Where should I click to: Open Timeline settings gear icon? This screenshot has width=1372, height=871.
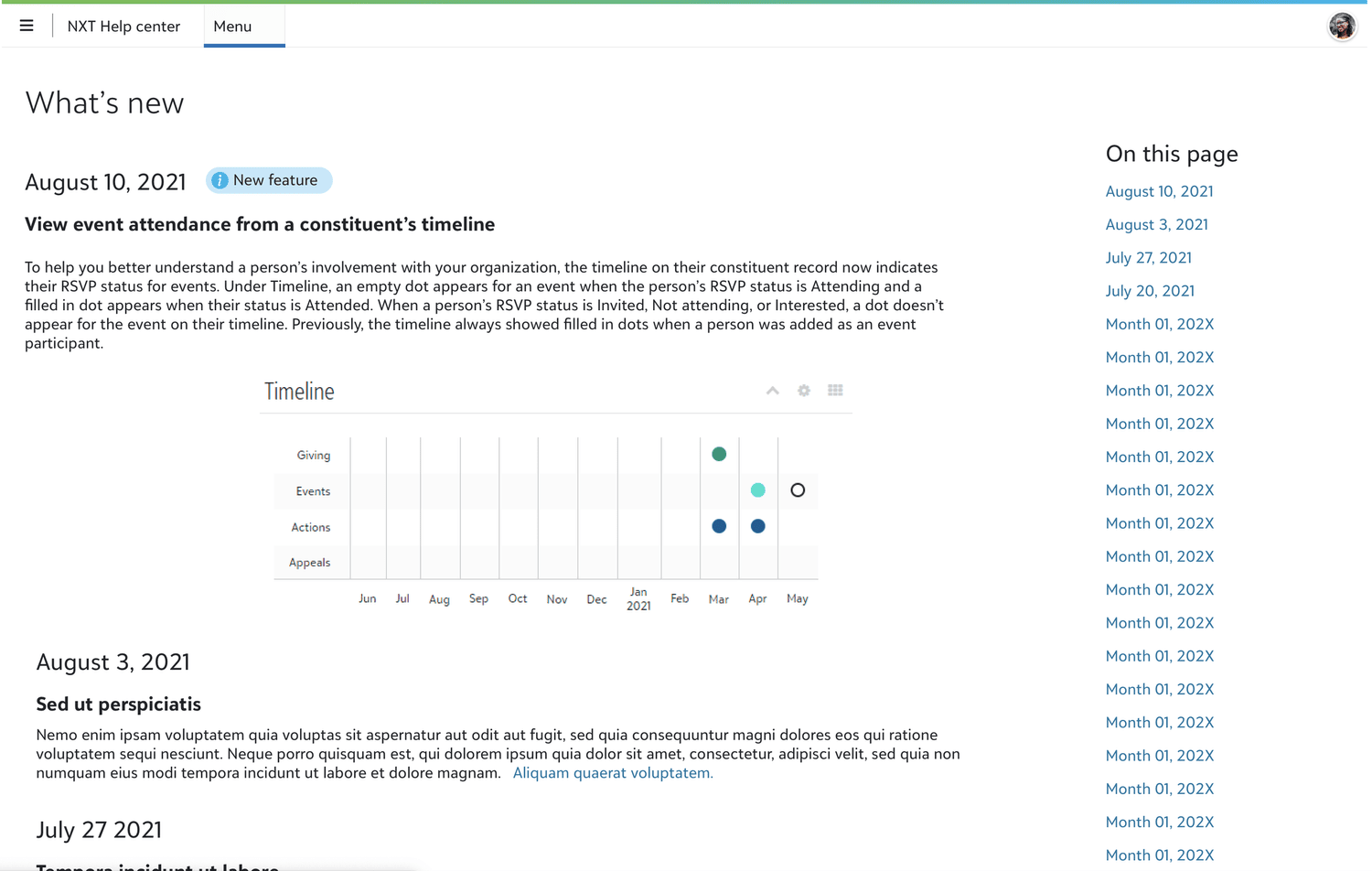804,391
